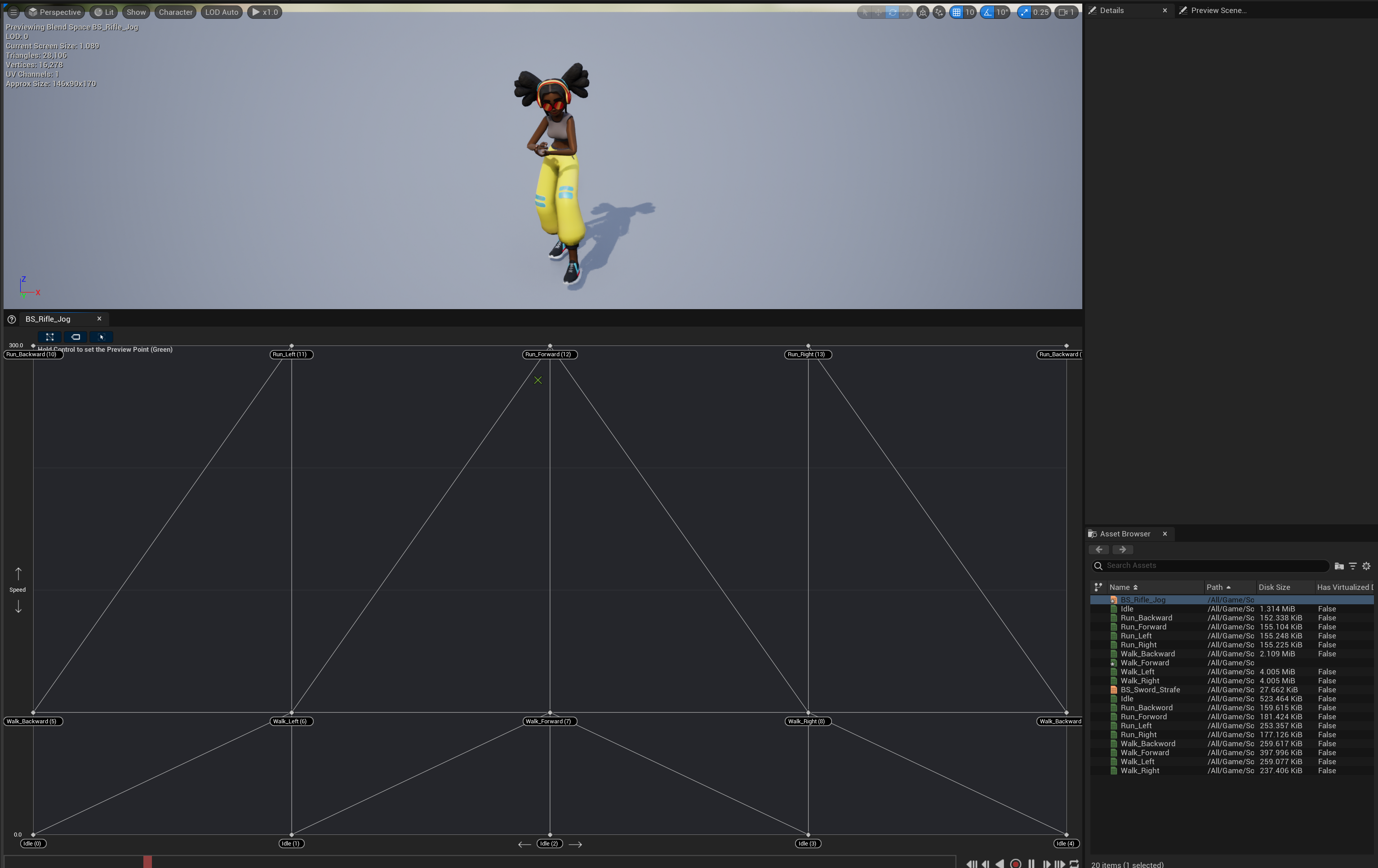Open the LOD Auto dropdown
Image resolution: width=1378 pixels, height=868 pixels.
click(222, 12)
